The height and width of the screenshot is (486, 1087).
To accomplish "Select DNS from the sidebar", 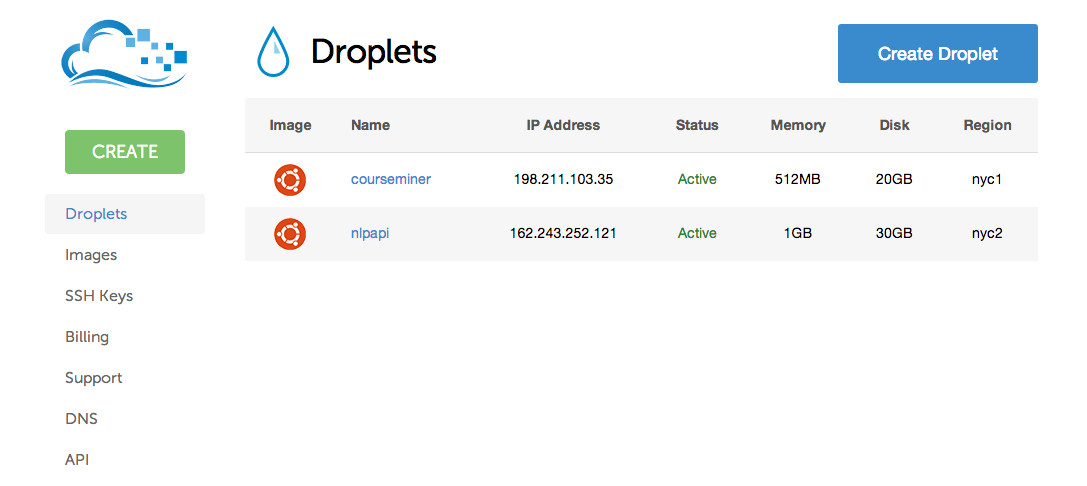I will [x=81, y=419].
